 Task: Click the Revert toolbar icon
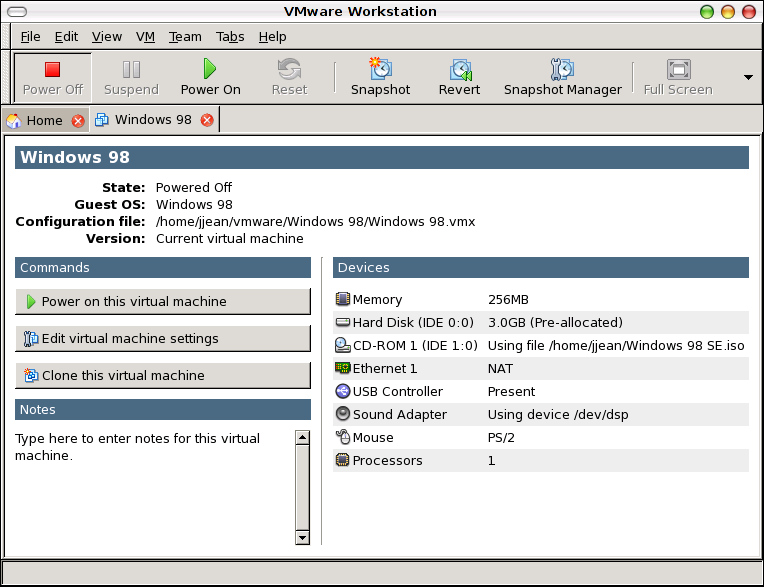459,69
